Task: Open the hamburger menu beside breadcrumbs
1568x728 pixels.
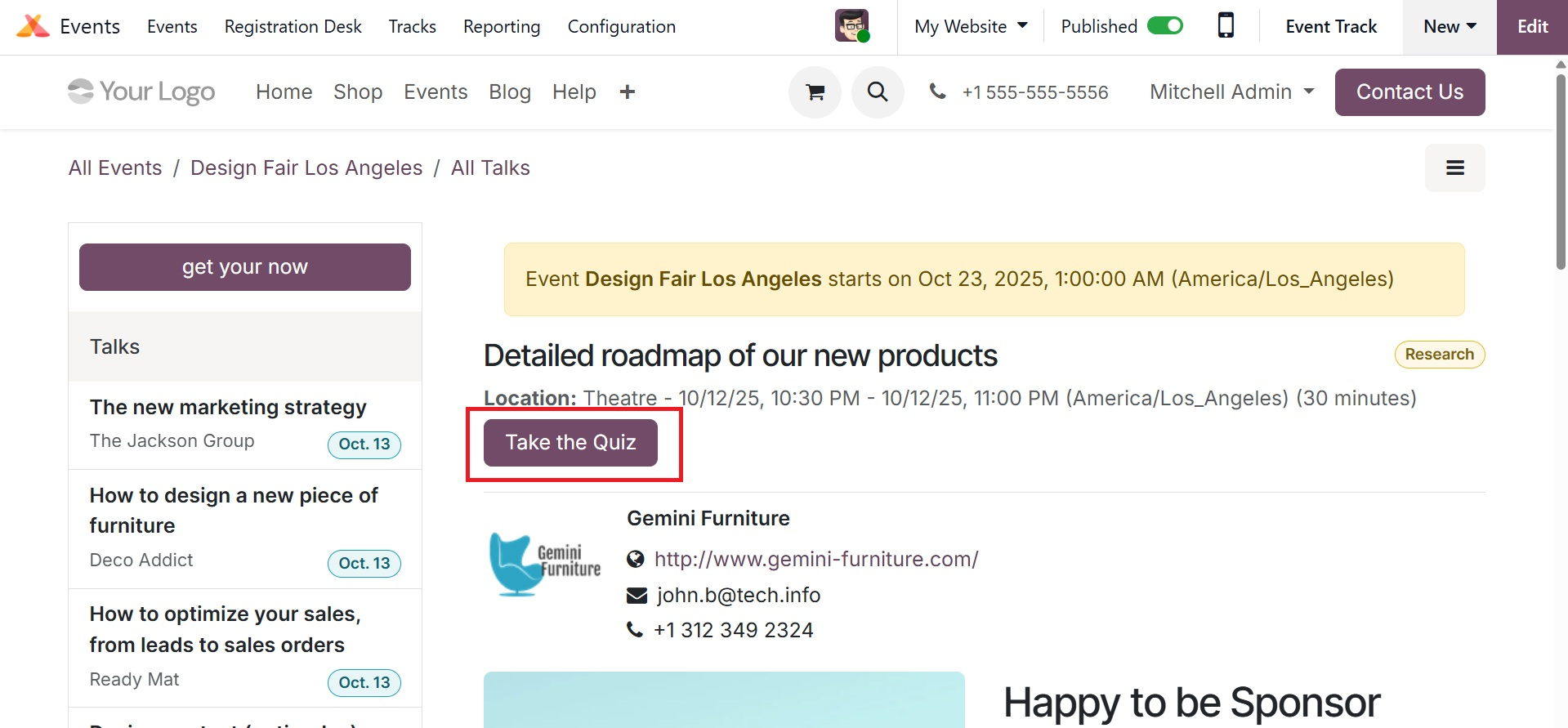Action: click(1454, 168)
